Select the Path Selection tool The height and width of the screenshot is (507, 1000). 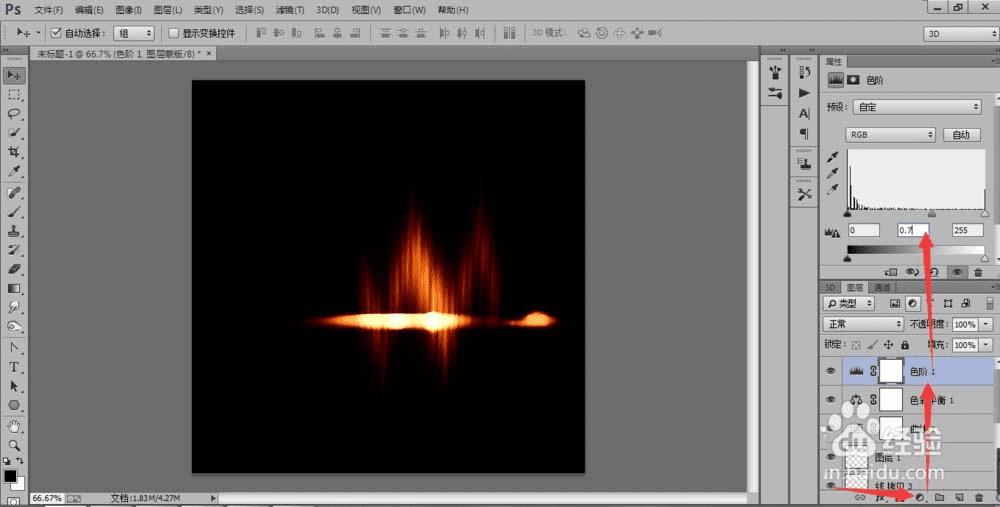(13, 386)
